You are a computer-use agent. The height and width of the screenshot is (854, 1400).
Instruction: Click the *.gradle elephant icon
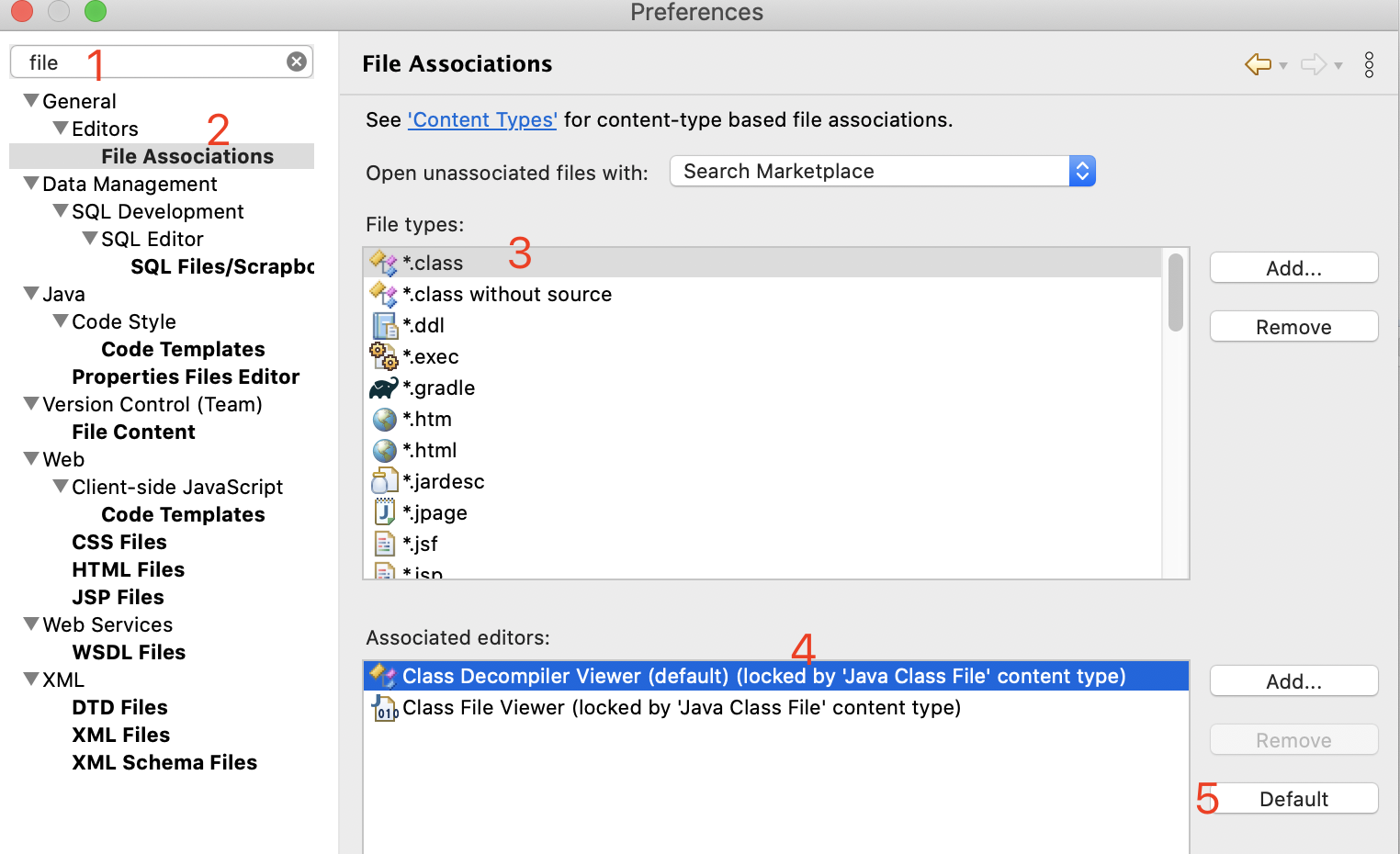pos(384,388)
